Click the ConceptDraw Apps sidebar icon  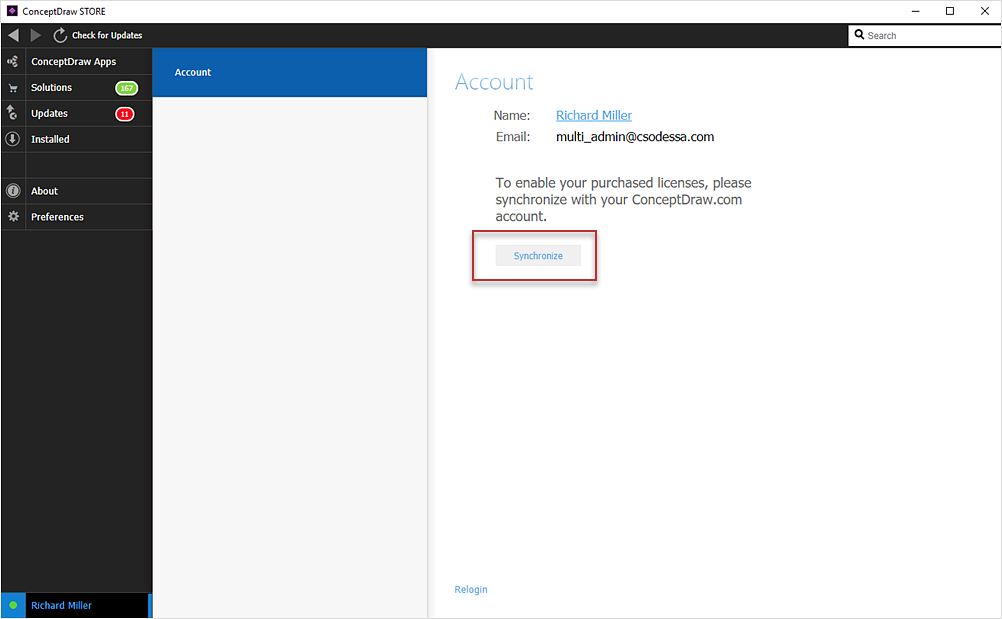click(12, 61)
